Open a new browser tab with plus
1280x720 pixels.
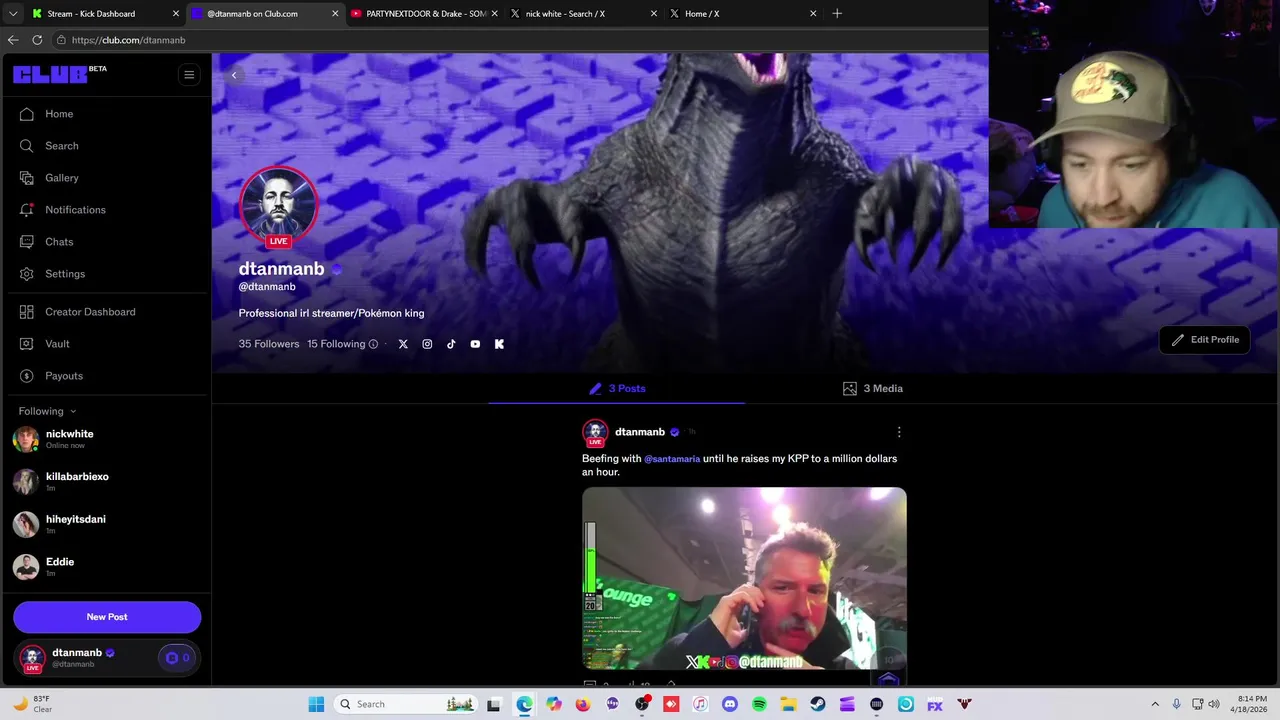pyautogui.click(x=837, y=14)
